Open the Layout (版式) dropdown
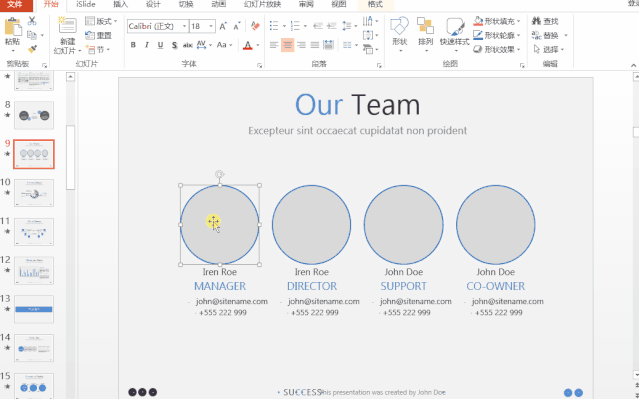The image size is (639, 399). point(101,21)
